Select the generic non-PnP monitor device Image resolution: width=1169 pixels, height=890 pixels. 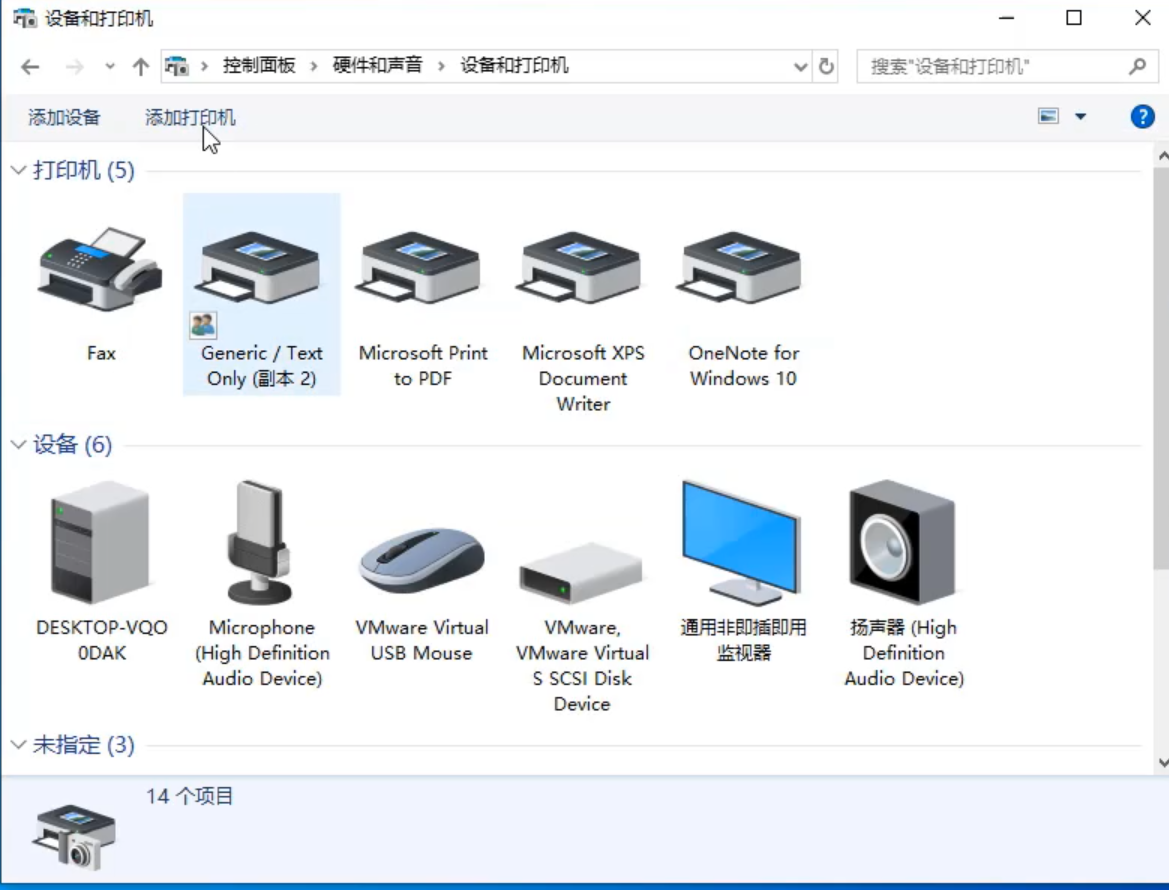point(742,545)
